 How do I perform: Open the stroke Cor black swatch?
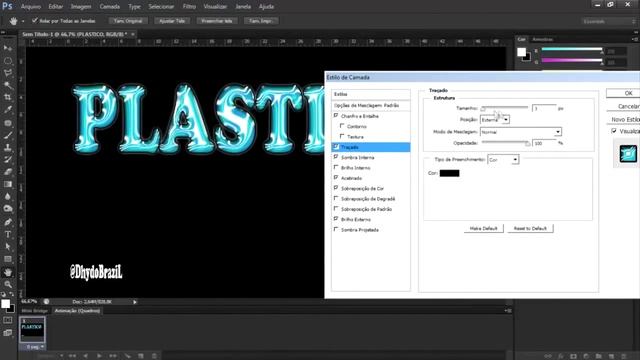(x=449, y=173)
